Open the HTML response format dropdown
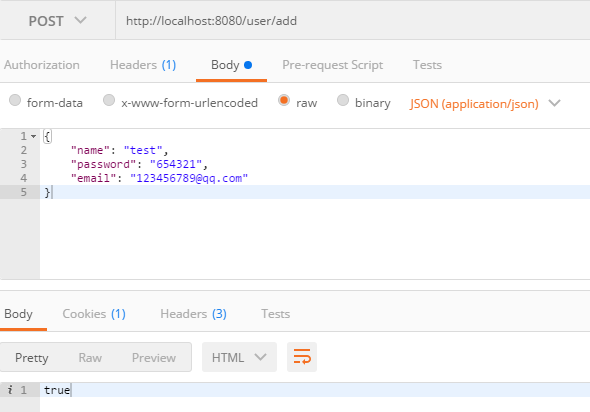This screenshot has width=590, height=412. point(239,357)
